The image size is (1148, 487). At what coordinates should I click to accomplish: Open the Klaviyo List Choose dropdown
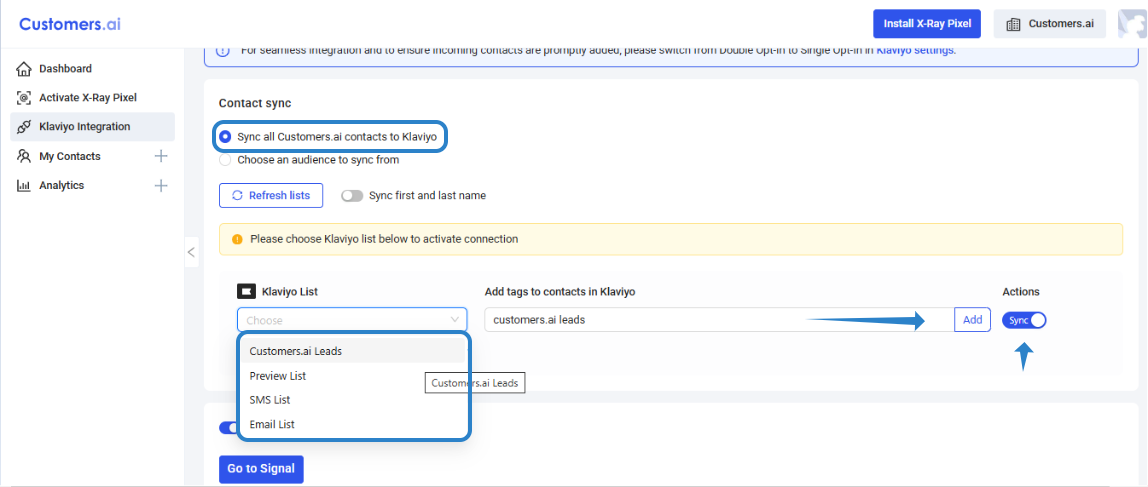click(352, 320)
